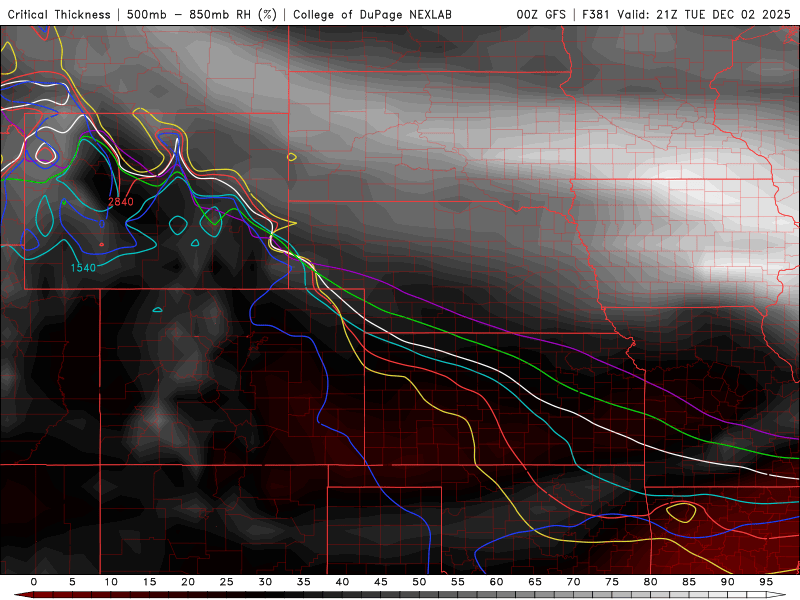Screen dimensions: 800x600
Task: Click the cyan '1540' contour label
Action: pos(83,268)
